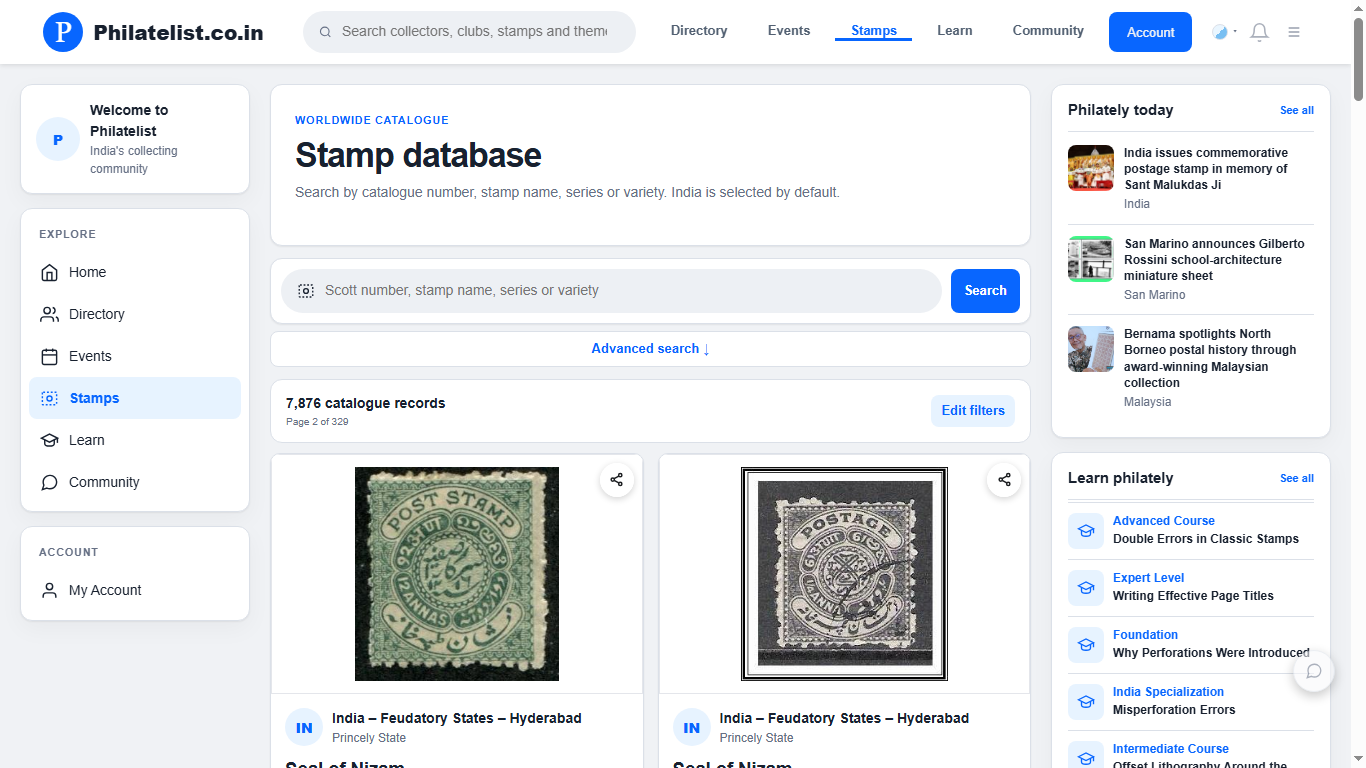The width and height of the screenshot is (1366, 768).
Task: Click the Advanced Course graduation cap icon
Action: coord(1086,530)
